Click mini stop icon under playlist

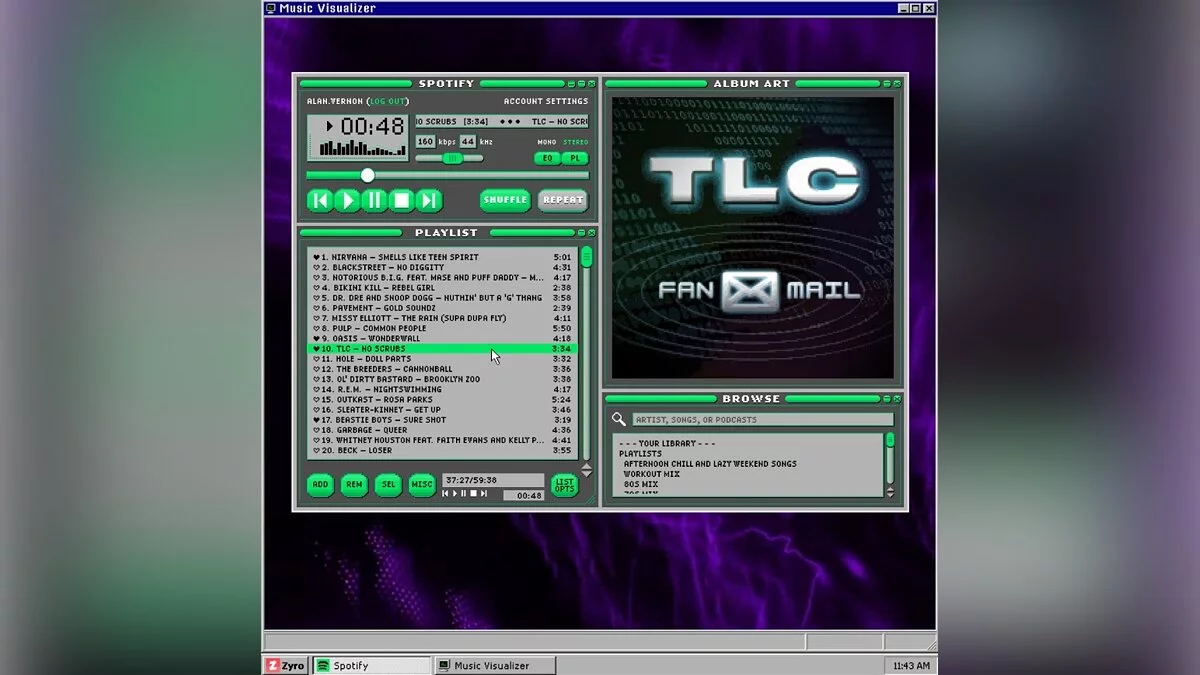474,493
